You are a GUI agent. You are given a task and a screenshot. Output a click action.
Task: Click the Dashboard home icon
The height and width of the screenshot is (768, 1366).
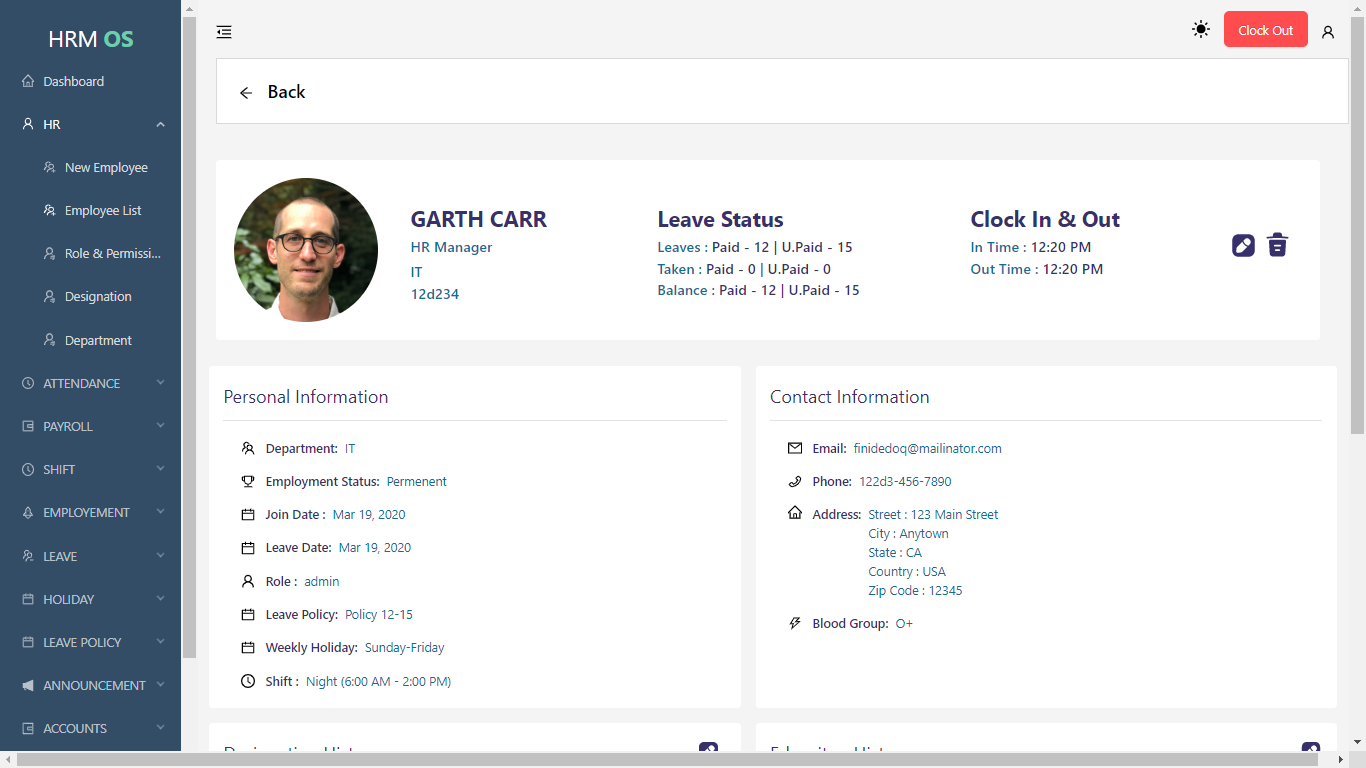pyautogui.click(x=28, y=81)
